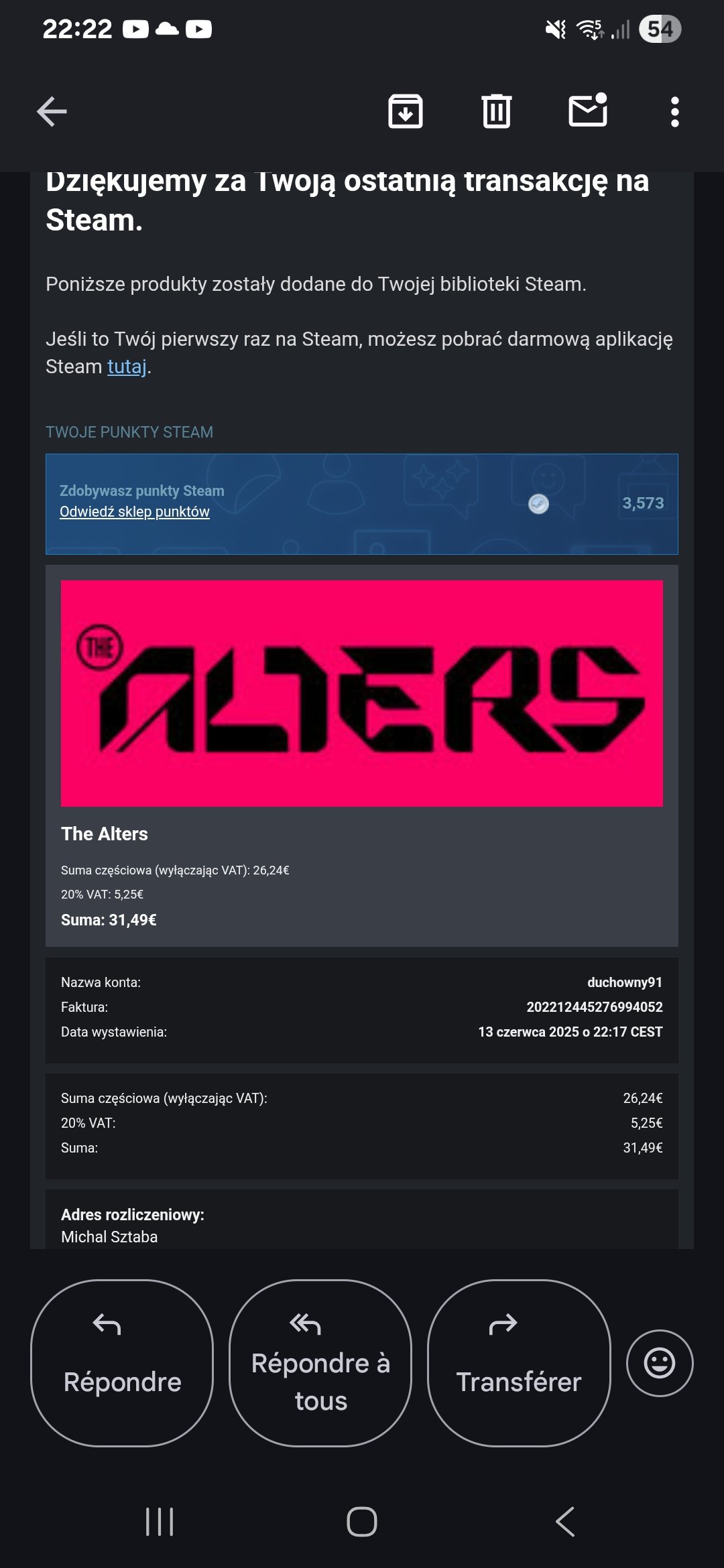Tap the Steam points coin icon
This screenshot has width=724, height=1568.
538,504
